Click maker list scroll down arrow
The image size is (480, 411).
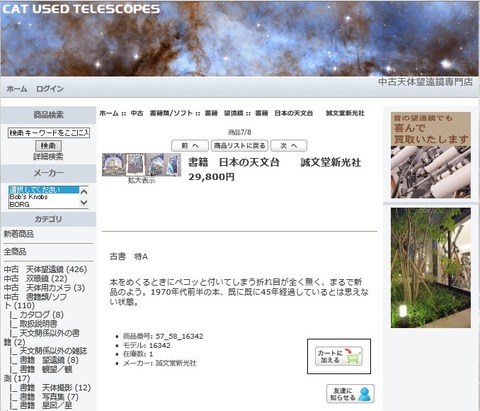(84, 202)
